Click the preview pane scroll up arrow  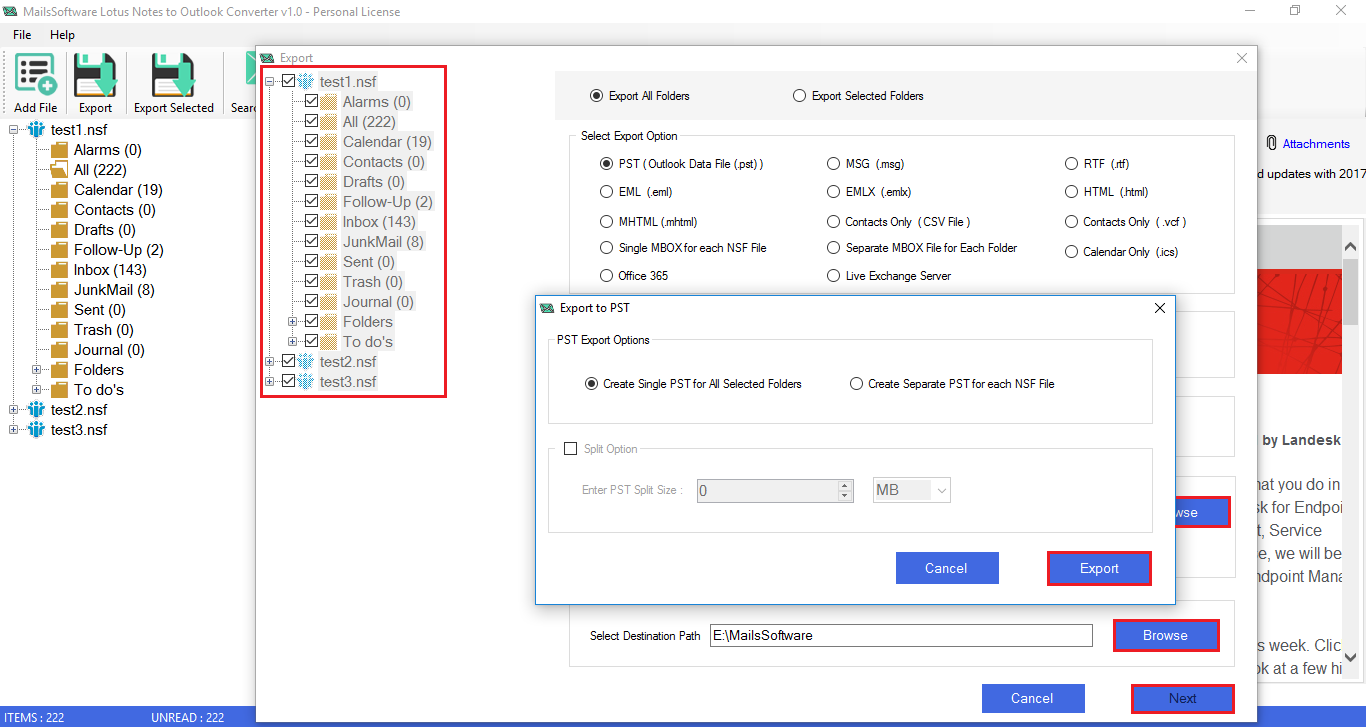coord(1350,246)
